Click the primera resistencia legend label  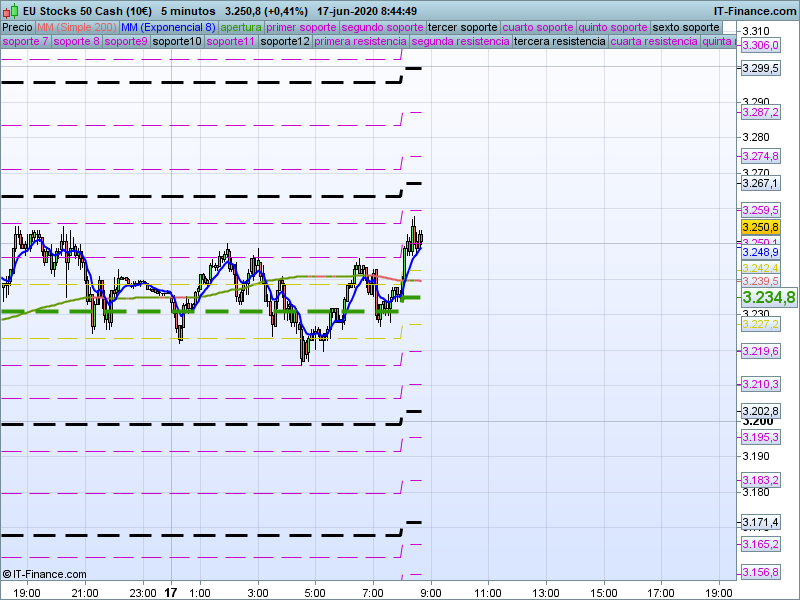click(360, 42)
